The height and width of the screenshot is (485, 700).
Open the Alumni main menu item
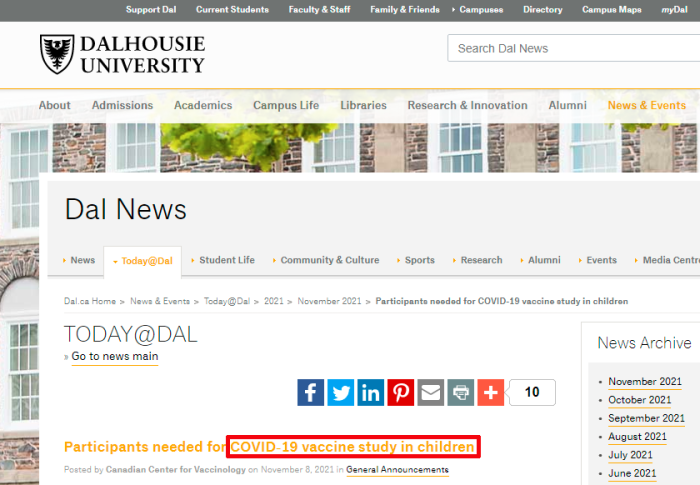pyautogui.click(x=567, y=105)
